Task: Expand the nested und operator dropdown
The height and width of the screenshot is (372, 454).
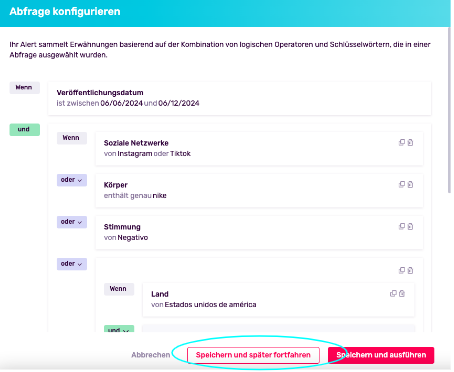Action: (119, 329)
